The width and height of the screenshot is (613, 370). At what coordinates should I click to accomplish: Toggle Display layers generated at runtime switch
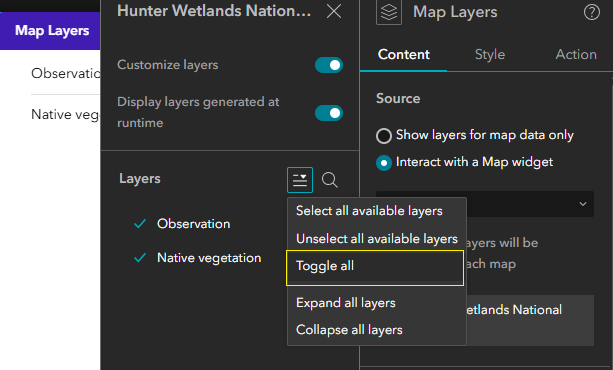(329, 113)
